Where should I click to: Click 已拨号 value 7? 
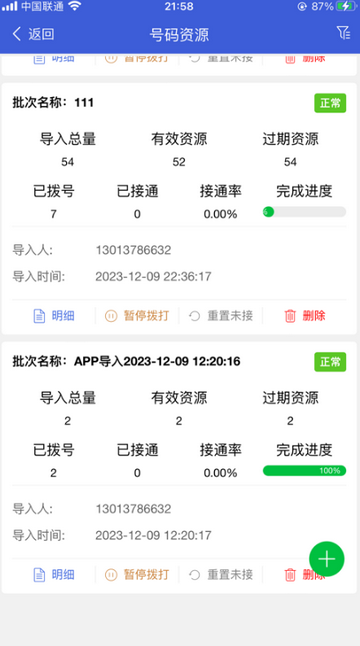click(54, 214)
